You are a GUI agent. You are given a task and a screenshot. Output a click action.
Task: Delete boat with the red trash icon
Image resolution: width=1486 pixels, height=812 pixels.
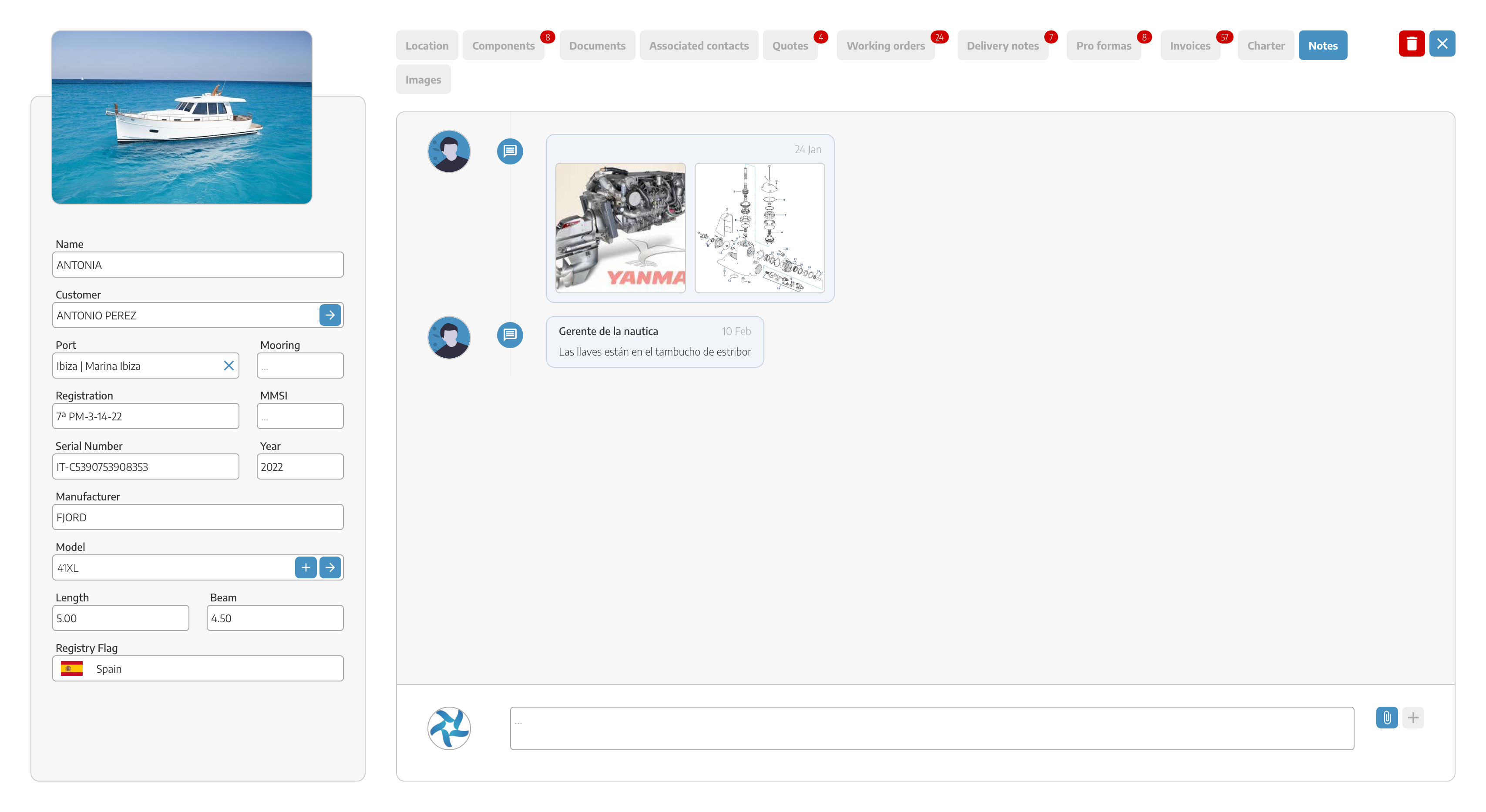click(x=1411, y=44)
